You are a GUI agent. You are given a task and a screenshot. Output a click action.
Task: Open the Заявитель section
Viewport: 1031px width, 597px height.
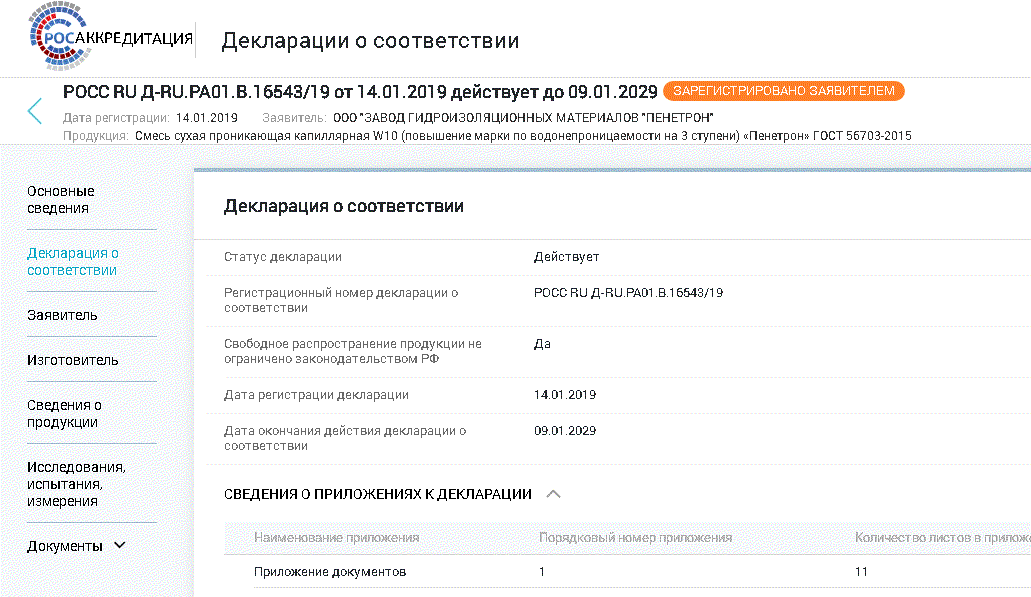pyautogui.click(x=62, y=315)
